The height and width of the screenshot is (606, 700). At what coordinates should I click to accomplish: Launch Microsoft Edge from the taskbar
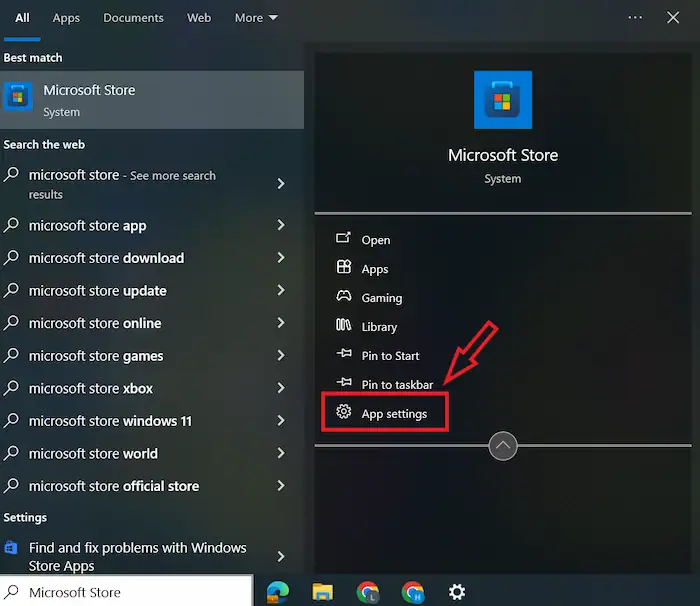pyautogui.click(x=277, y=591)
